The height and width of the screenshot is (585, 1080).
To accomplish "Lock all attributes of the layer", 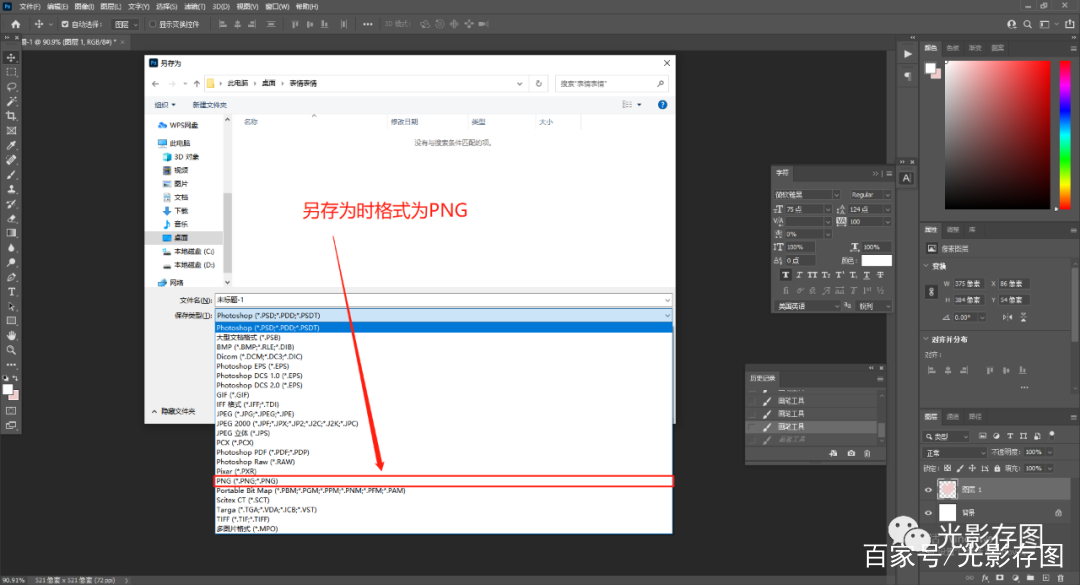I will coord(997,469).
